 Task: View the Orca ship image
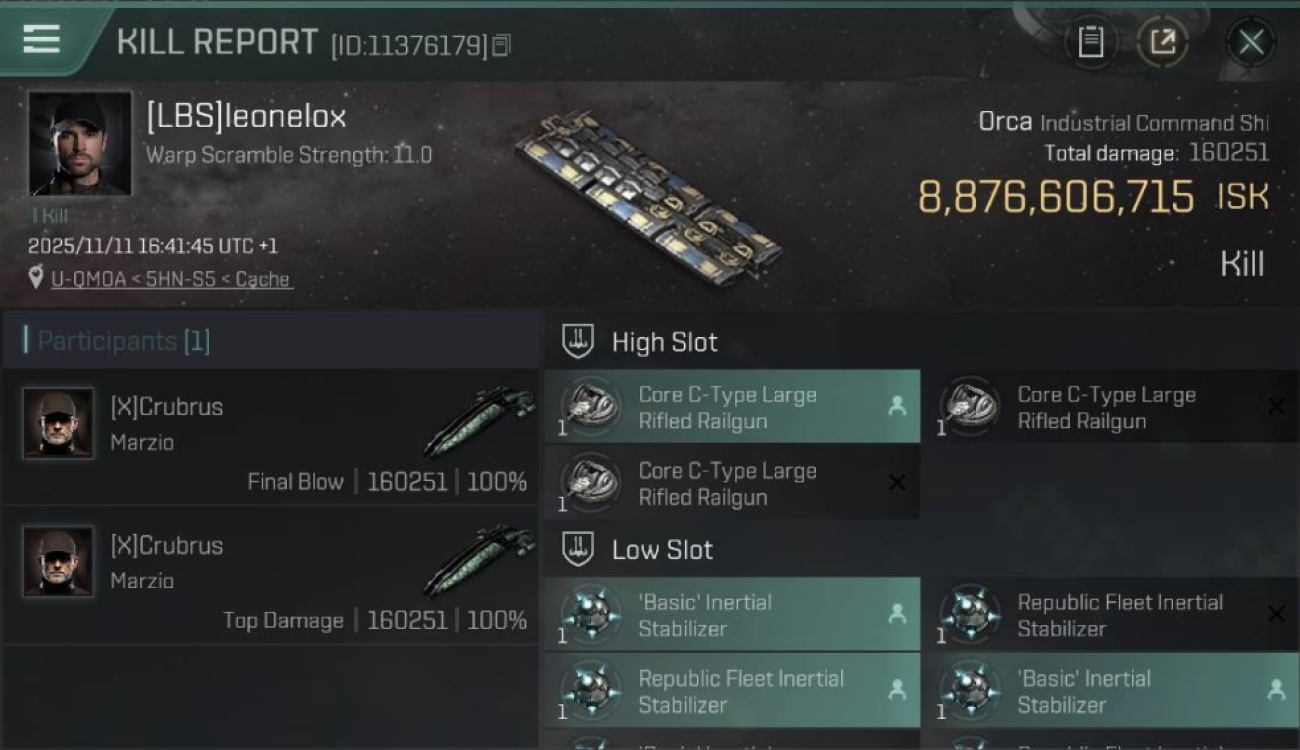tap(650, 197)
